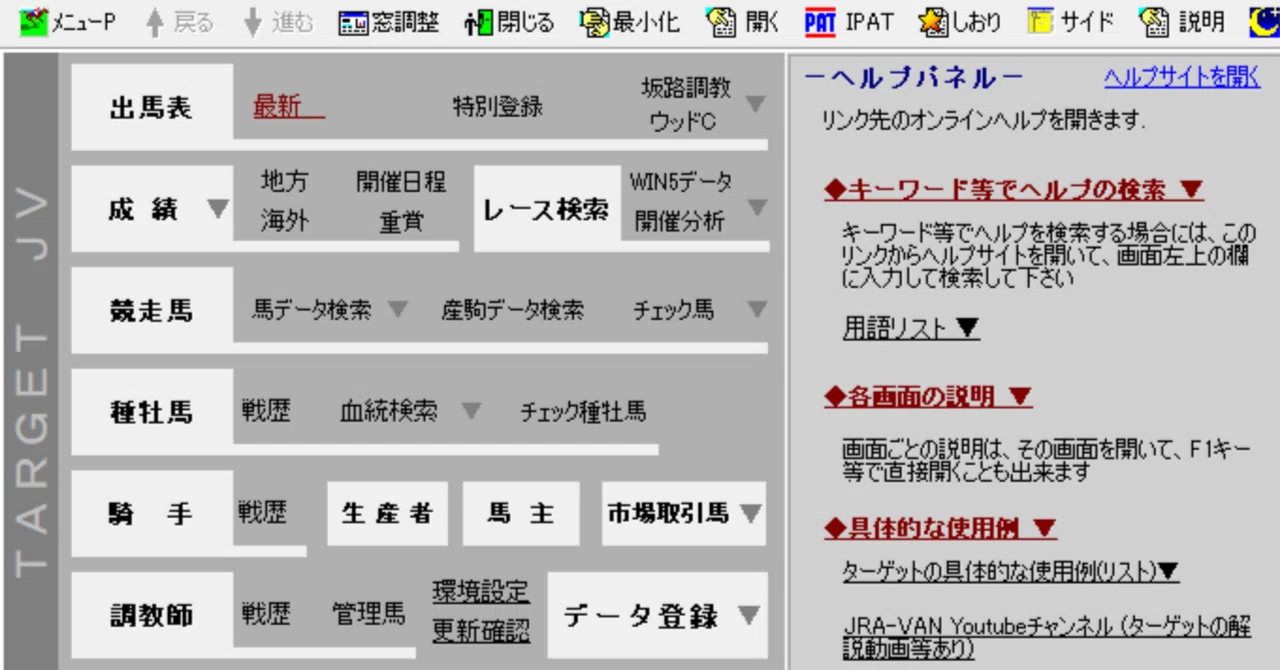Click the 更新確認 link
This screenshot has width=1280, height=670.
[481, 631]
